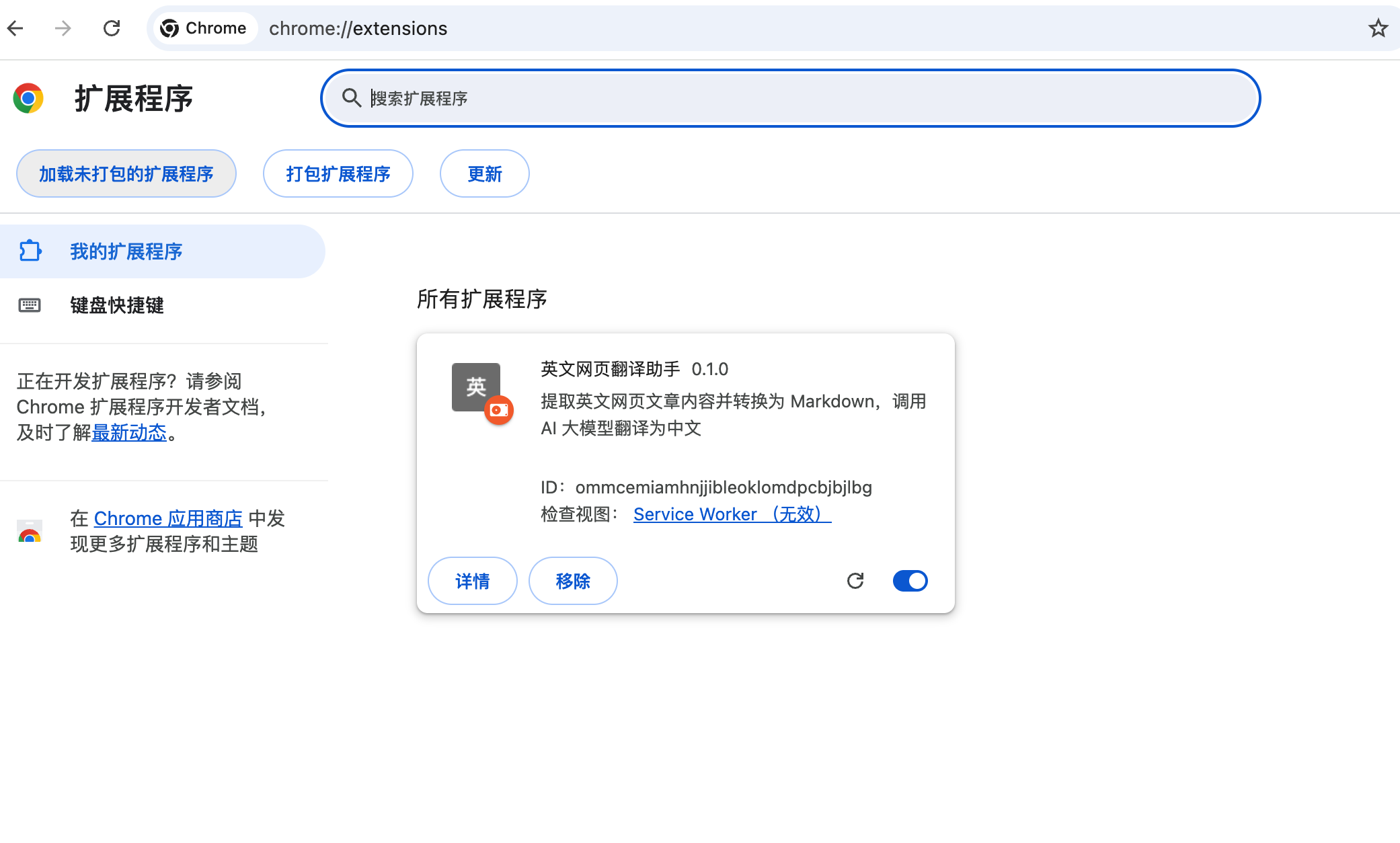1400x843 pixels.
Task: Click the puzzle-piece icon for 我的扩展程序
Action: click(30, 251)
